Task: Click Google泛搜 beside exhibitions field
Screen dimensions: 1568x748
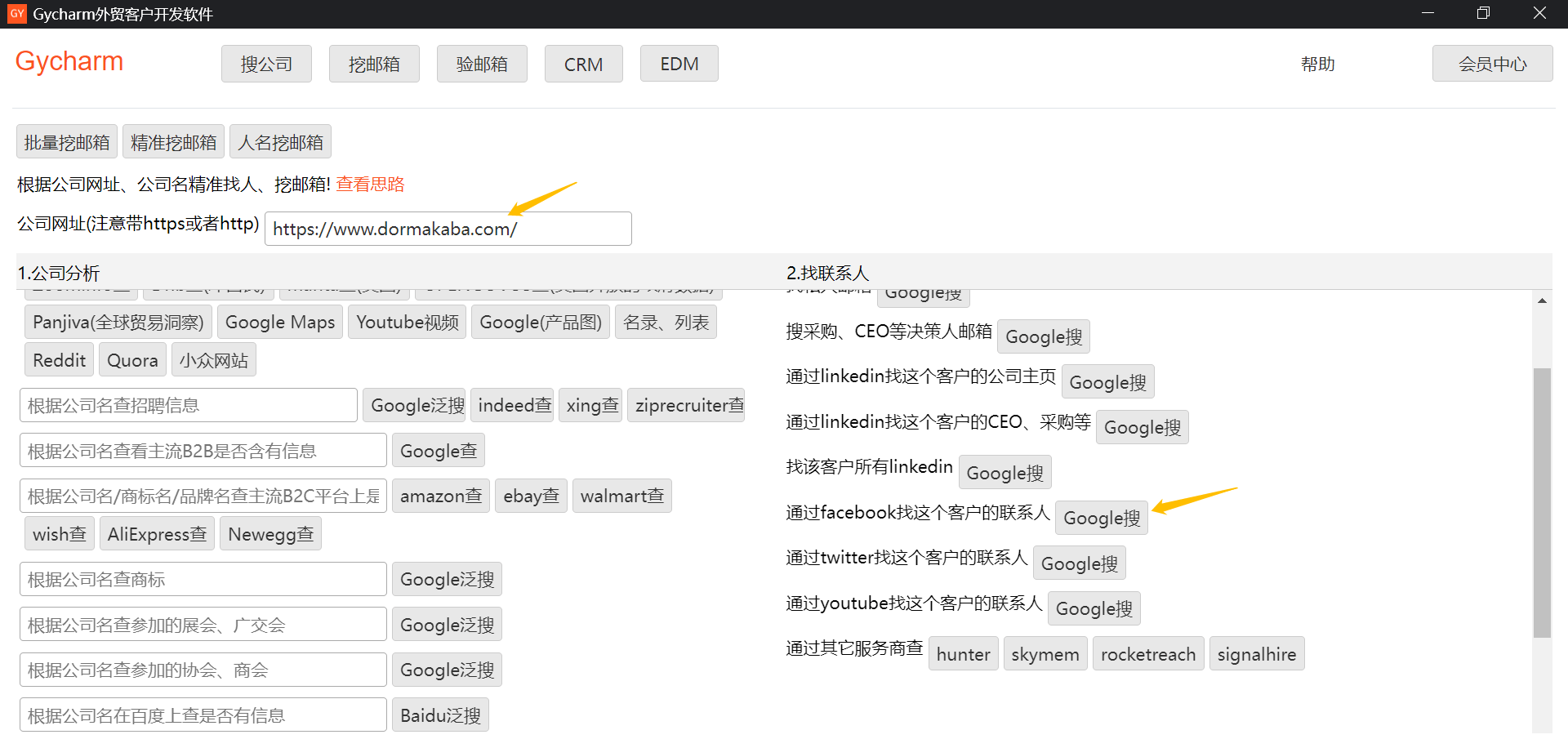Action: (447, 625)
